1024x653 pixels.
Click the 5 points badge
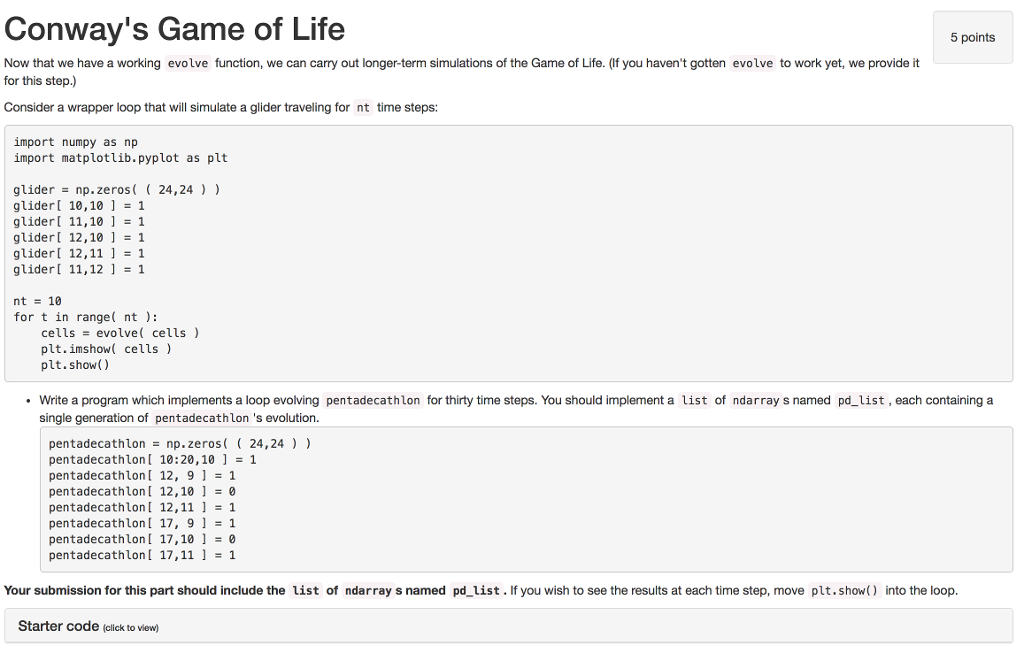[x=972, y=37]
